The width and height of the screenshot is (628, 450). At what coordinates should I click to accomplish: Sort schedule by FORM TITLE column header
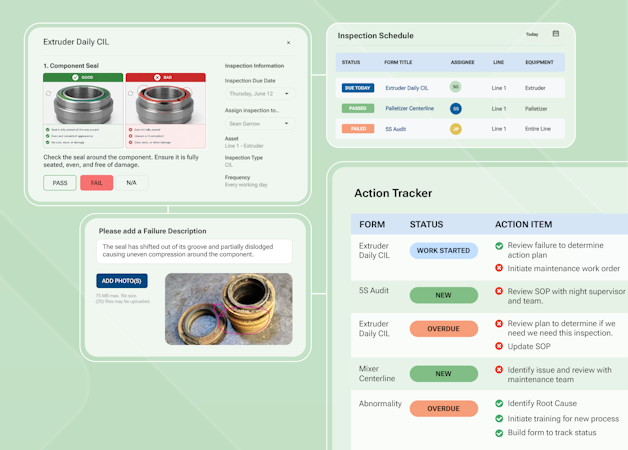tap(398, 62)
